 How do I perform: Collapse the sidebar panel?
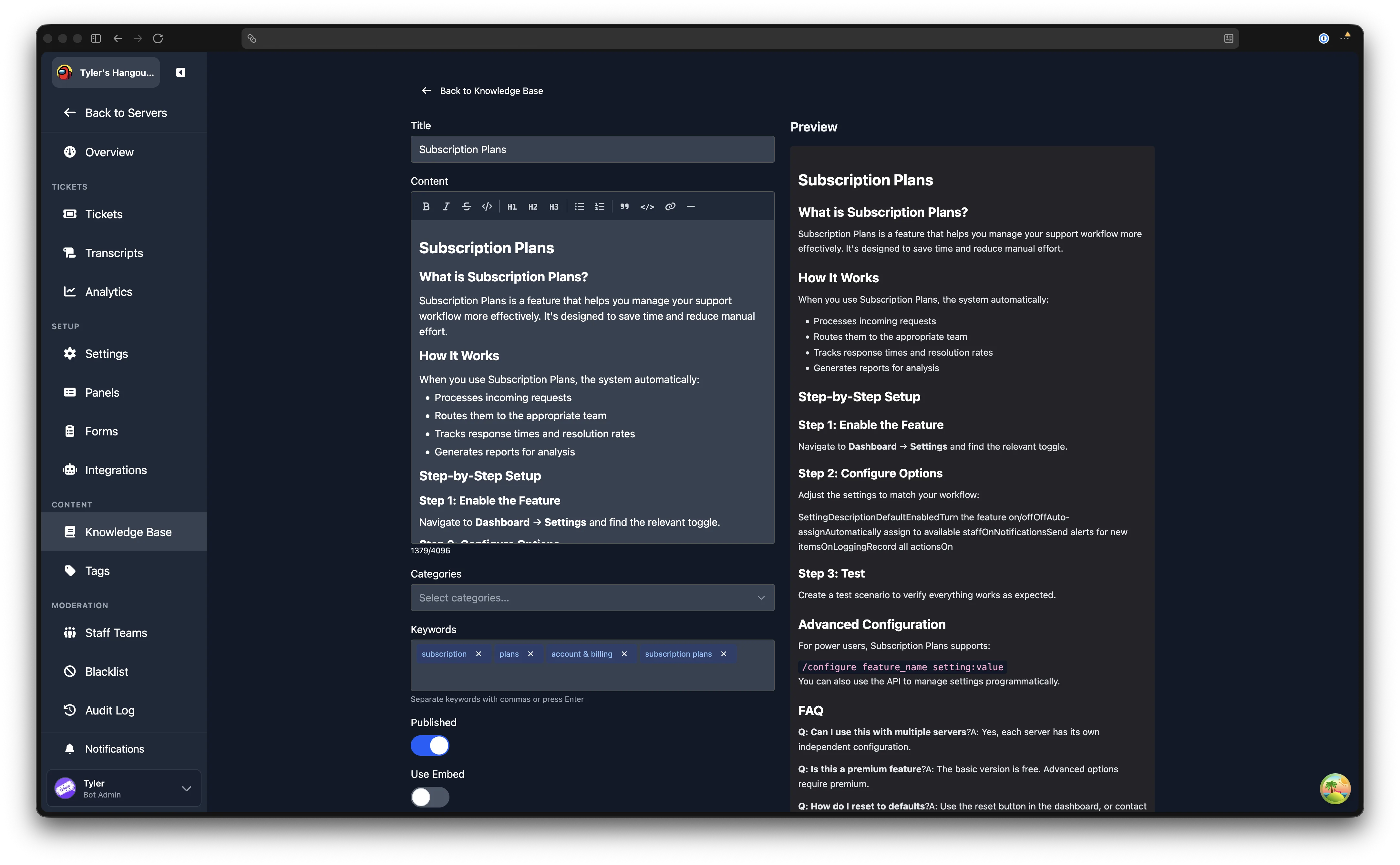pos(181,72)
